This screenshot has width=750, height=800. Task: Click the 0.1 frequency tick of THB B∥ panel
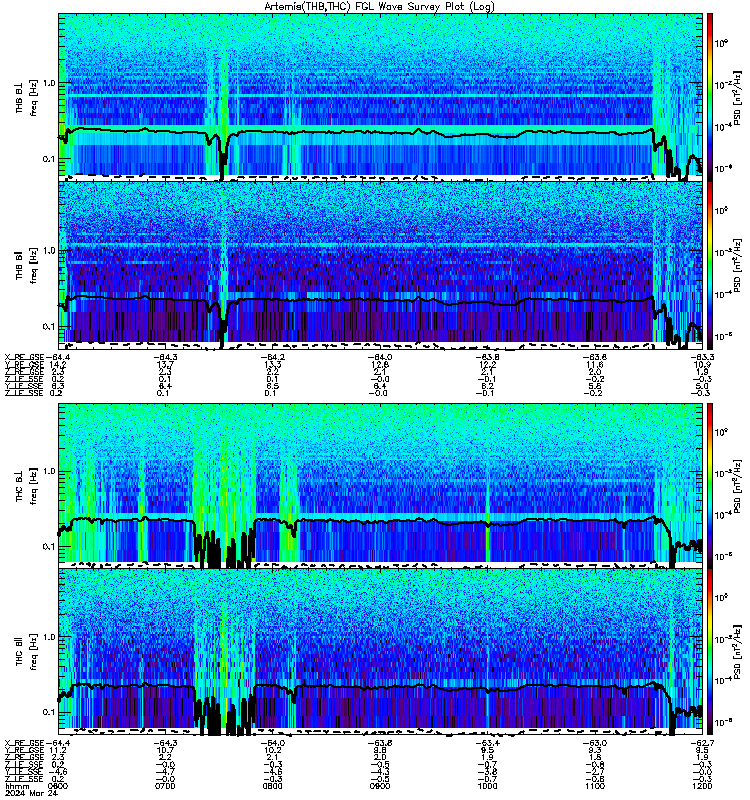click(49, 327)
